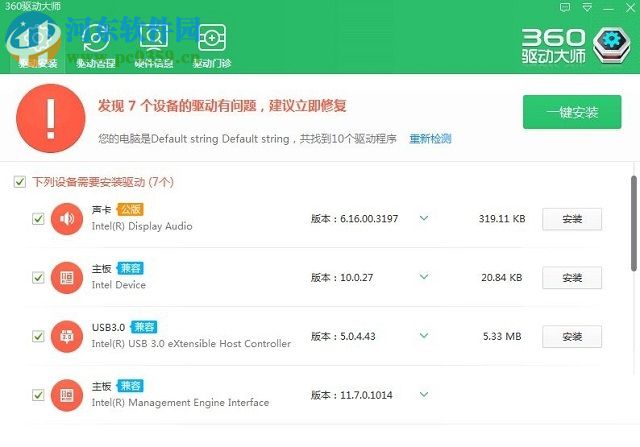The width and height of the screenshot is (640, 447).
Task: Click the Intel(R) Display Audio device name
Action: click(x=142, y=226)
